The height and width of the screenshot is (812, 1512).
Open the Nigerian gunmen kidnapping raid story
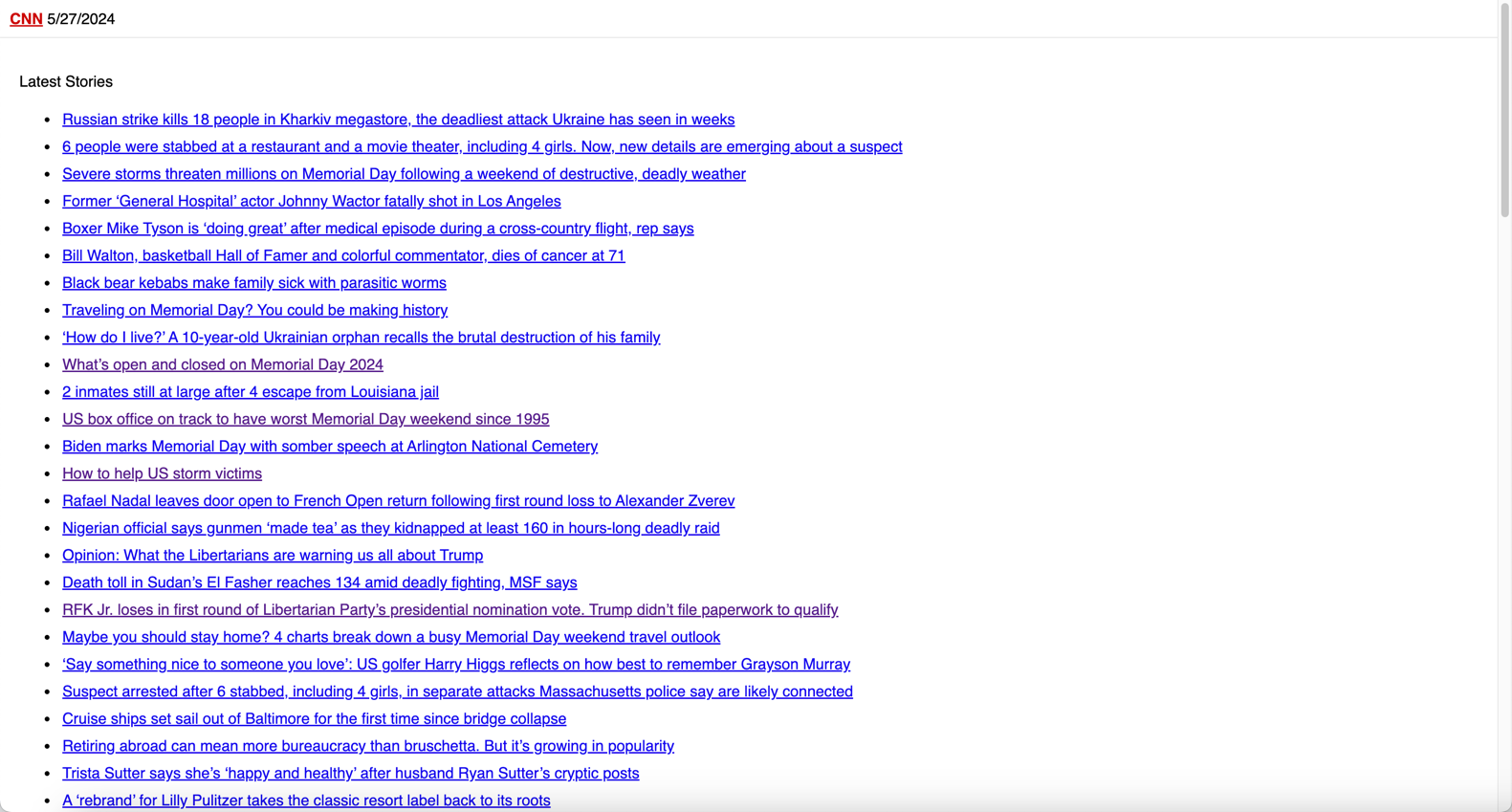point(391,528)
